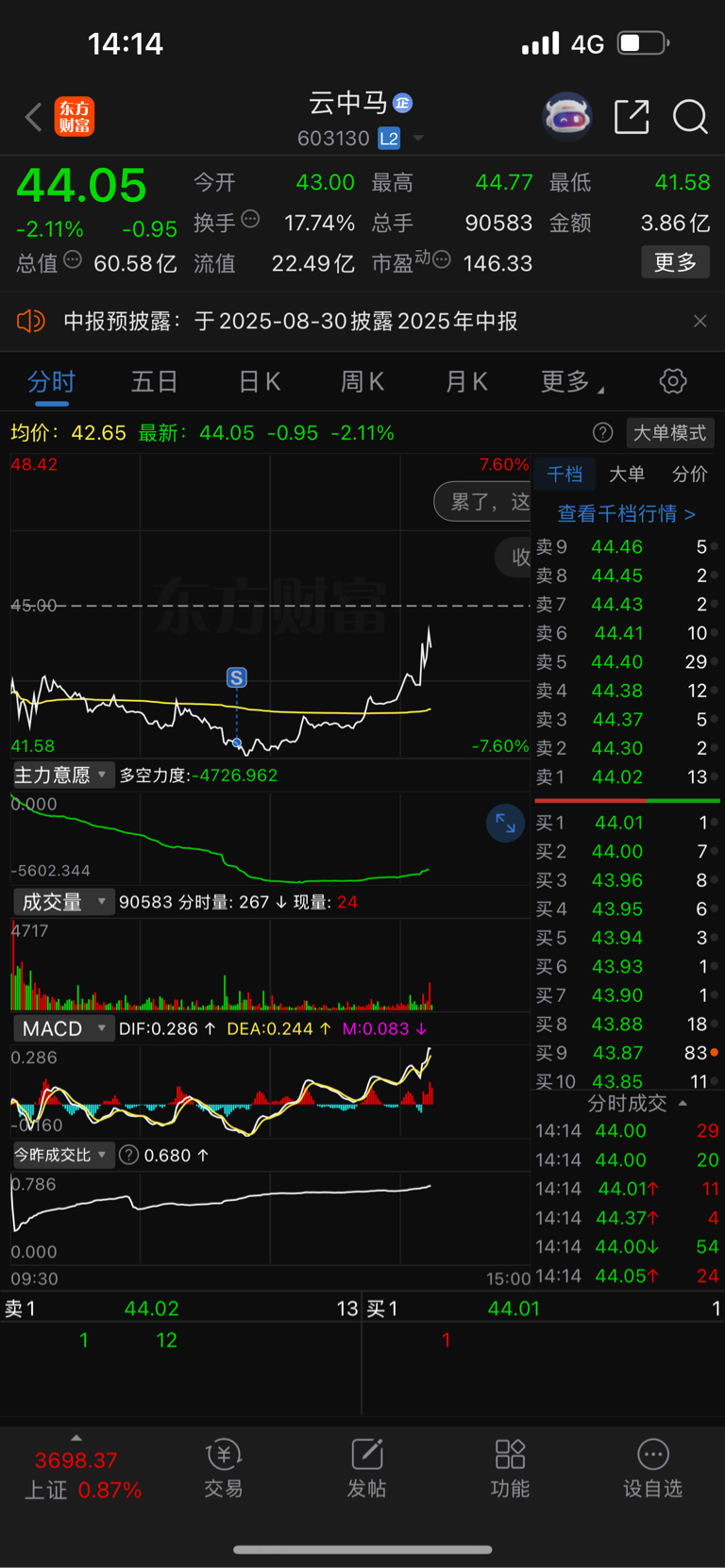The image size is (725, 1568).
Task: Open chart settings gear icon
Action: (x=673, y=381)
